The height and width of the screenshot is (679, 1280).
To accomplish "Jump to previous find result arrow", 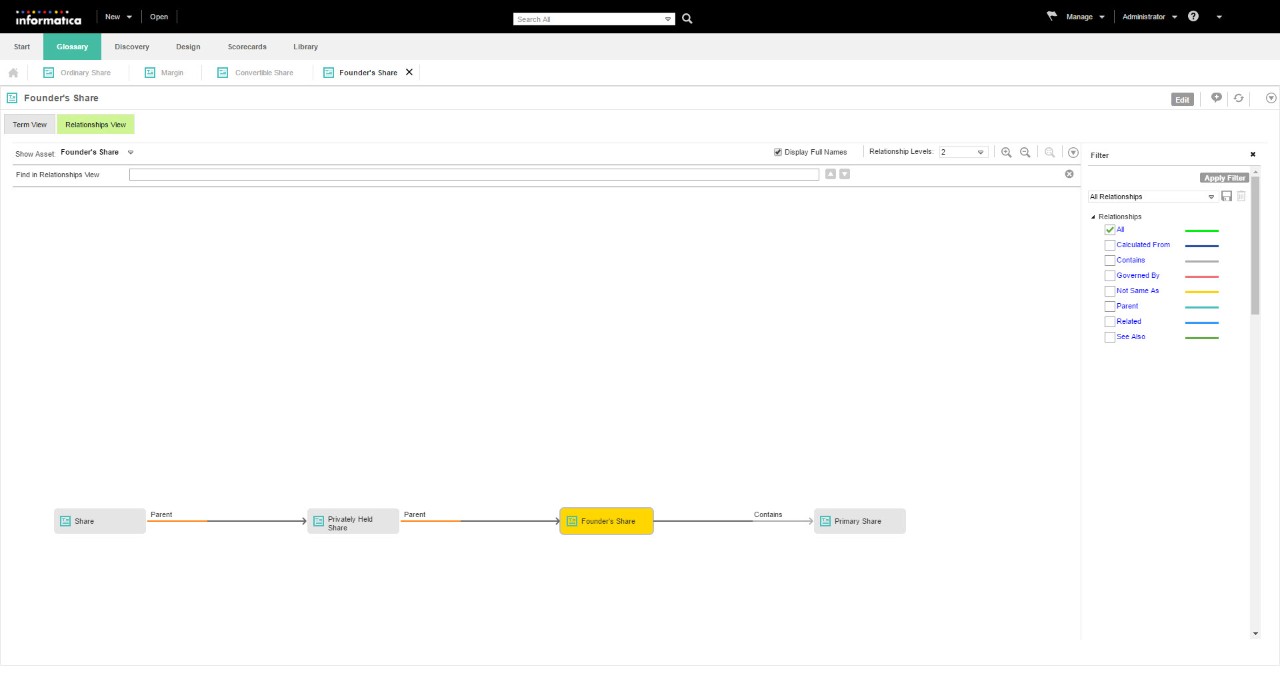I will (830, 174).
